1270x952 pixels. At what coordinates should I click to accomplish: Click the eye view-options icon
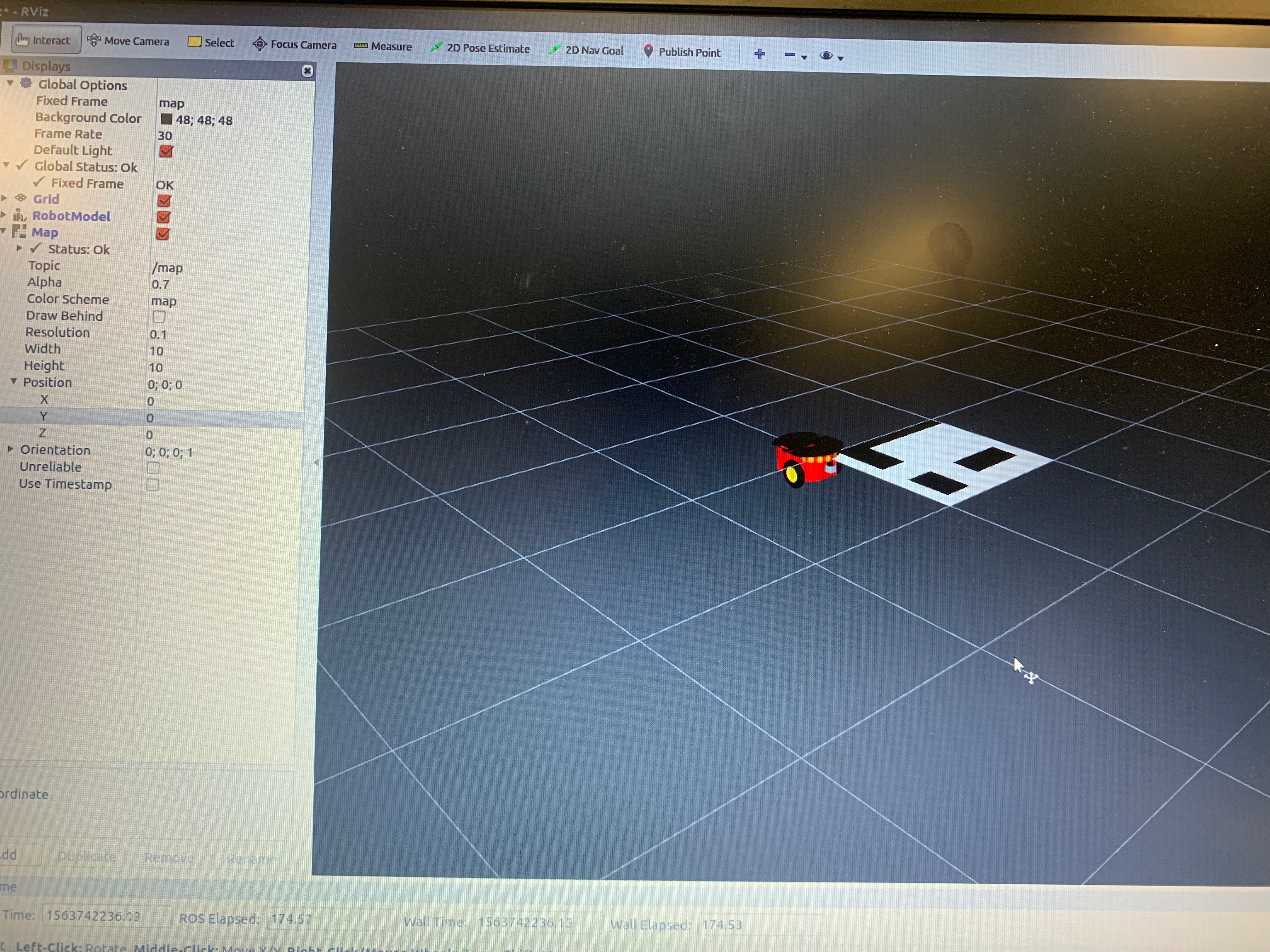[826, 55]
